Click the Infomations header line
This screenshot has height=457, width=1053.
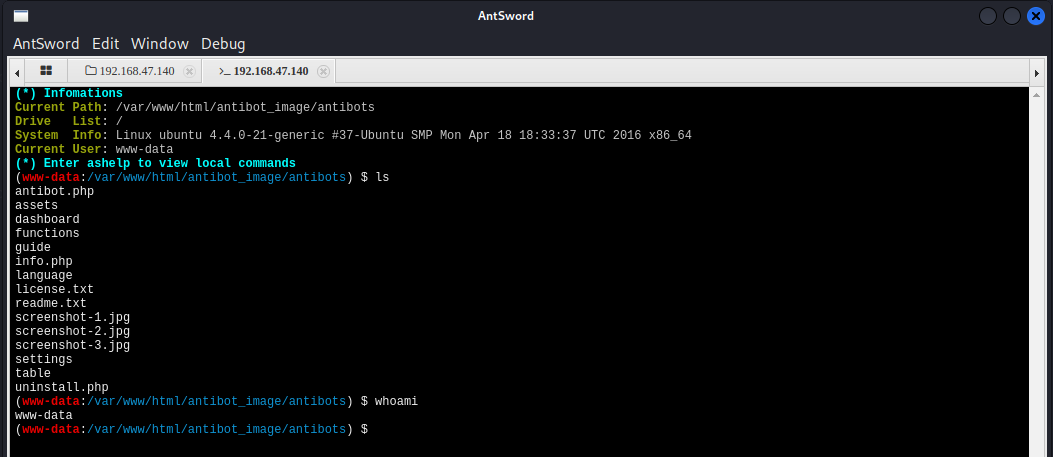coord(69,93)
